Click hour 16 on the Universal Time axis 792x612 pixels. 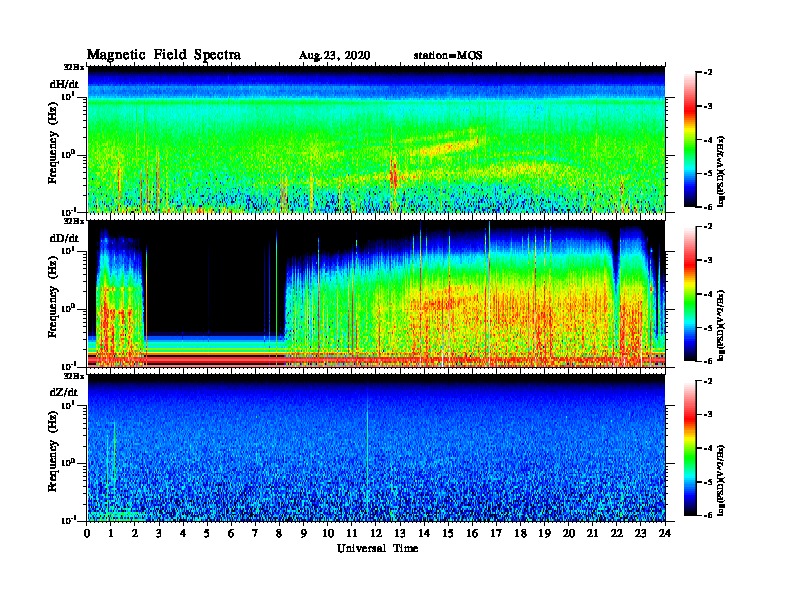pyautogui.click(x=472, y=533)
